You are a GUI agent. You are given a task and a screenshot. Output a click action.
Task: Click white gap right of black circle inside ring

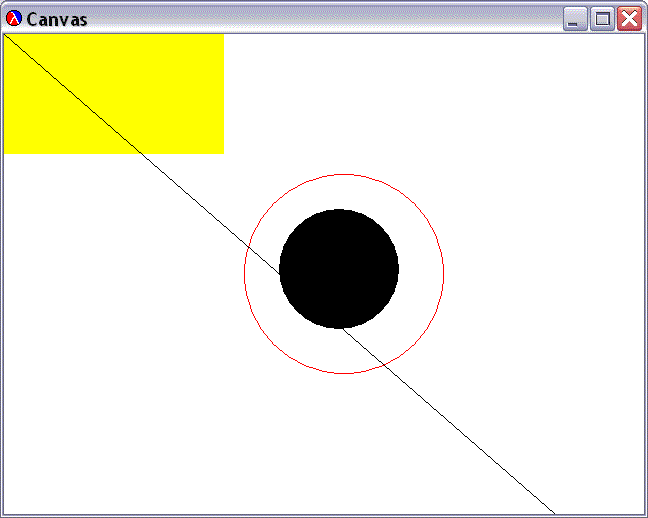pyautogui.click(x=421, y=272)
